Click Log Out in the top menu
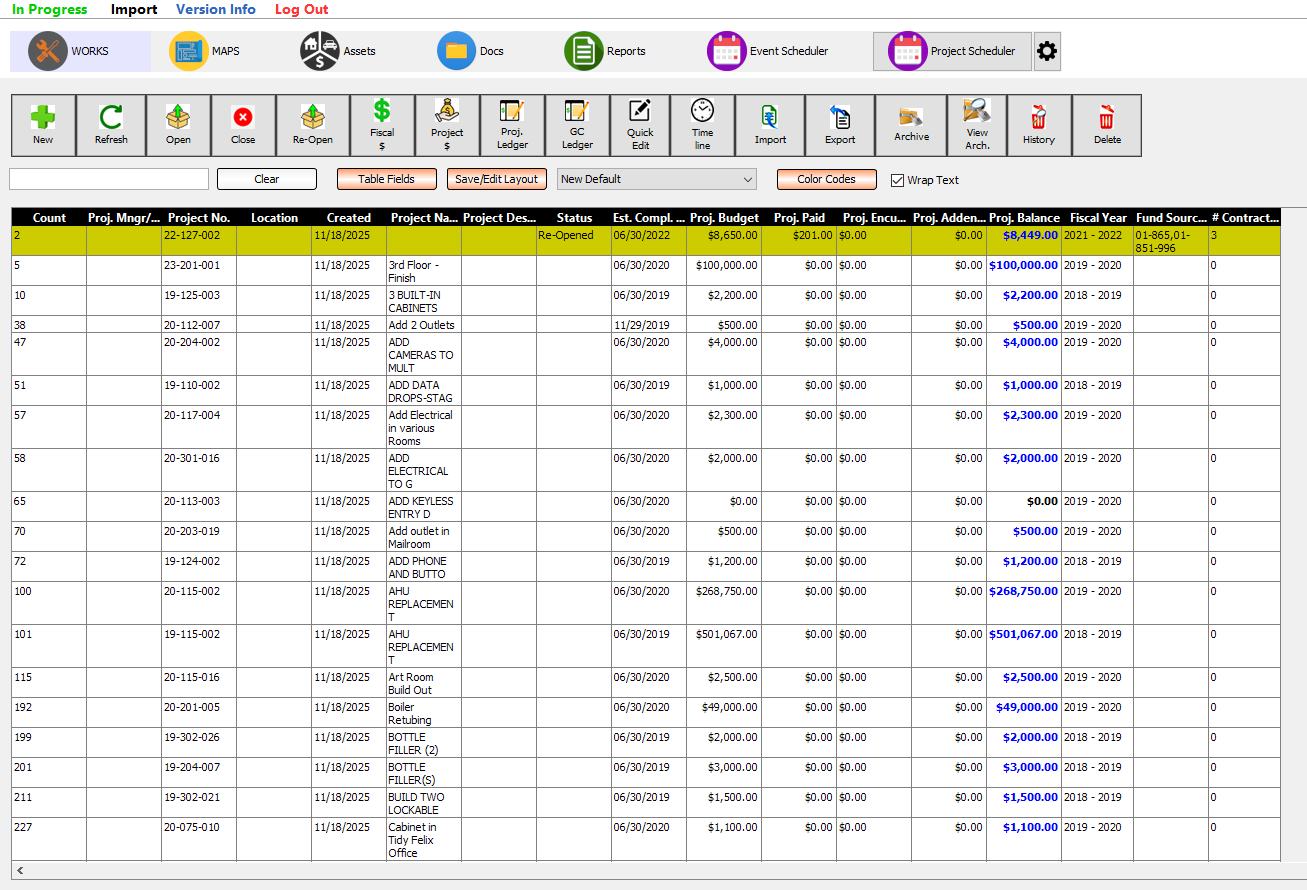 [301, 10]
